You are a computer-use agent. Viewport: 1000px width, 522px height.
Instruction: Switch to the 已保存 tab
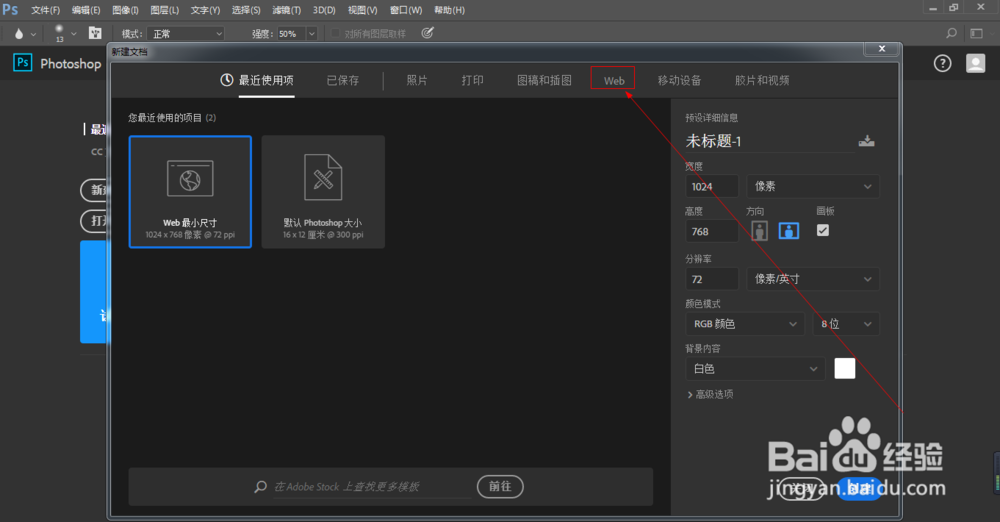(x=343, y=80)
